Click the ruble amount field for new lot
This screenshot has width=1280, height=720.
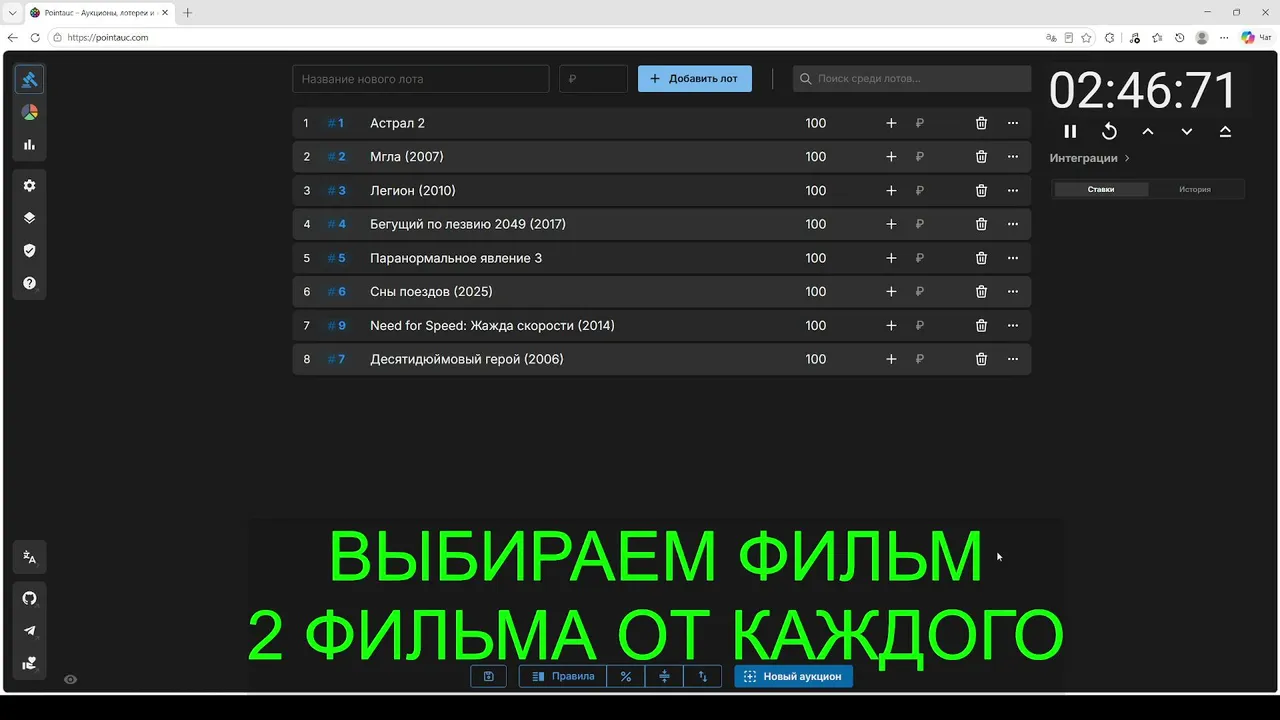(x=593, y=79)
